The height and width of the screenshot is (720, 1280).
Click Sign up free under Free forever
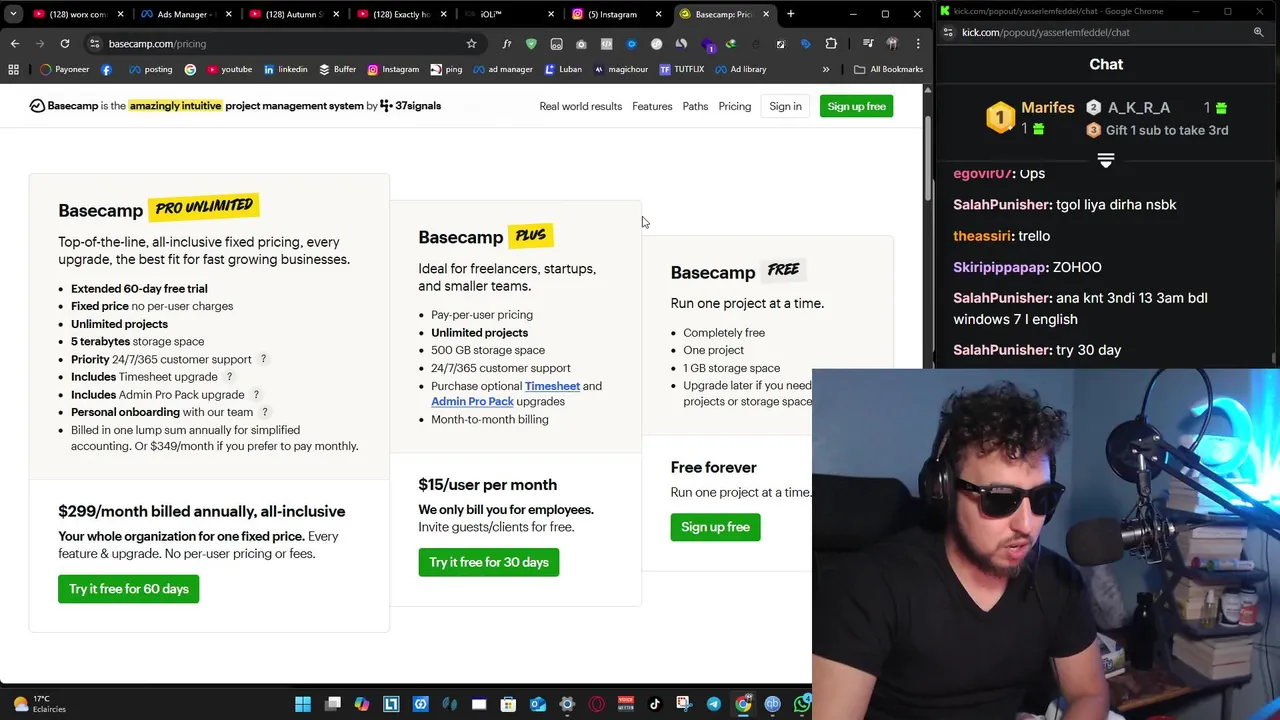point(715,527)
